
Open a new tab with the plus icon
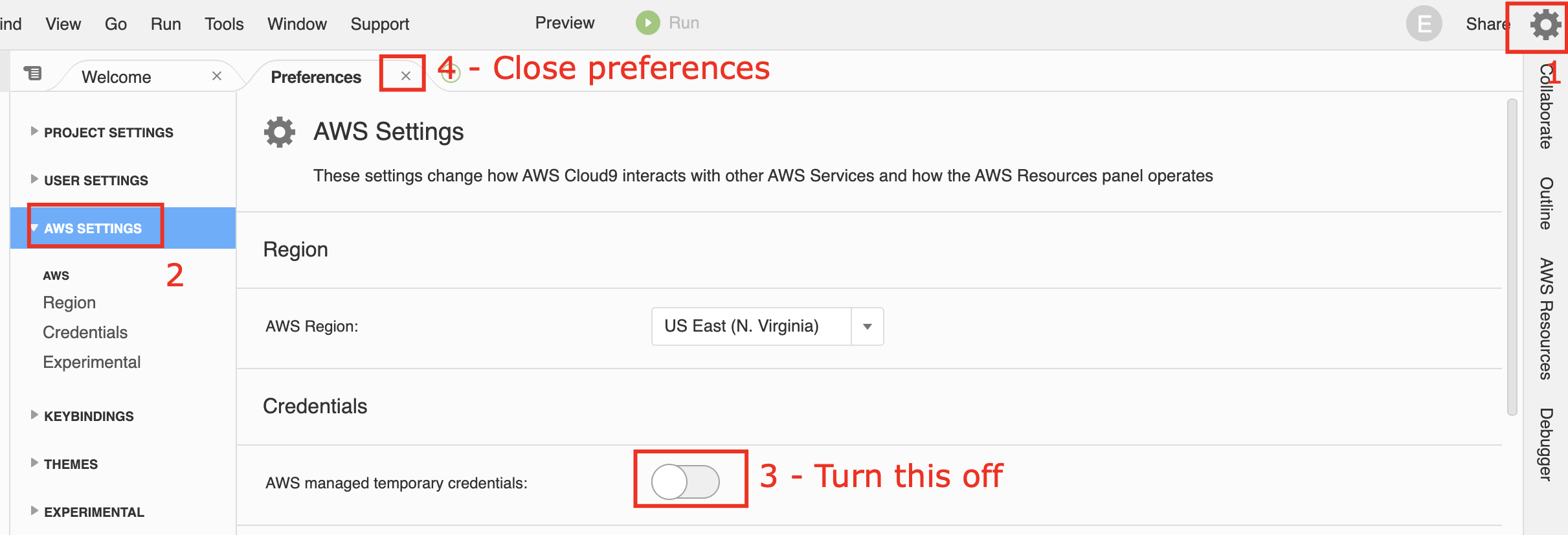pos(451,73)
